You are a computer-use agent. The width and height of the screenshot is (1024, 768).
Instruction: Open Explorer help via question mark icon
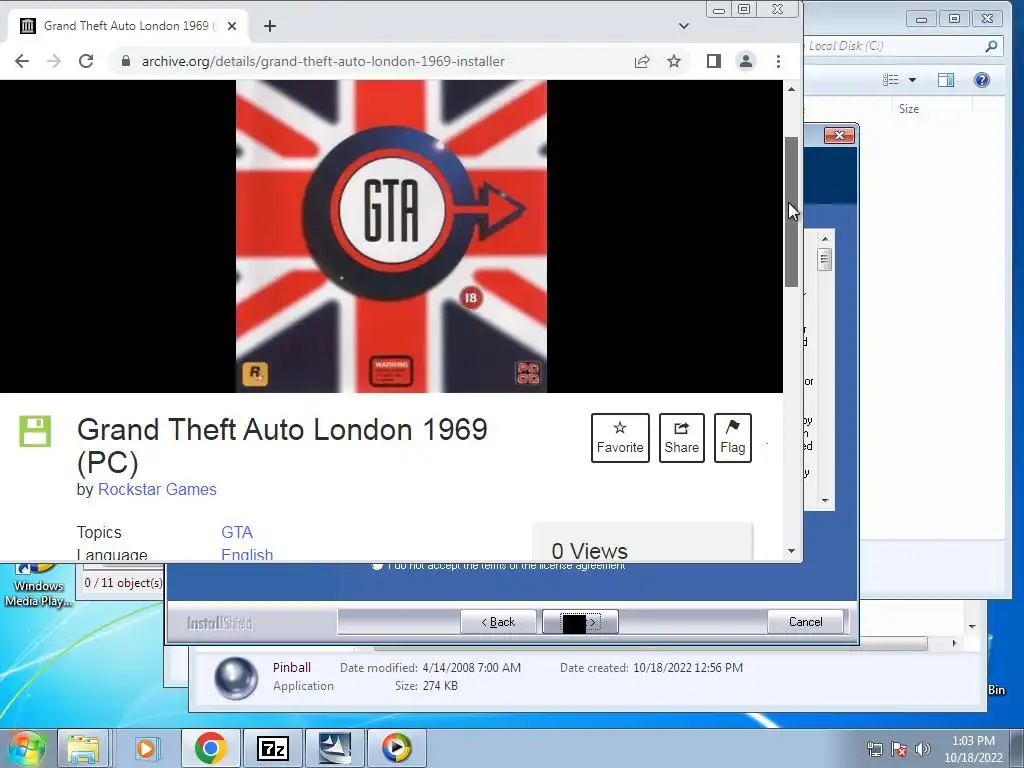982,80
